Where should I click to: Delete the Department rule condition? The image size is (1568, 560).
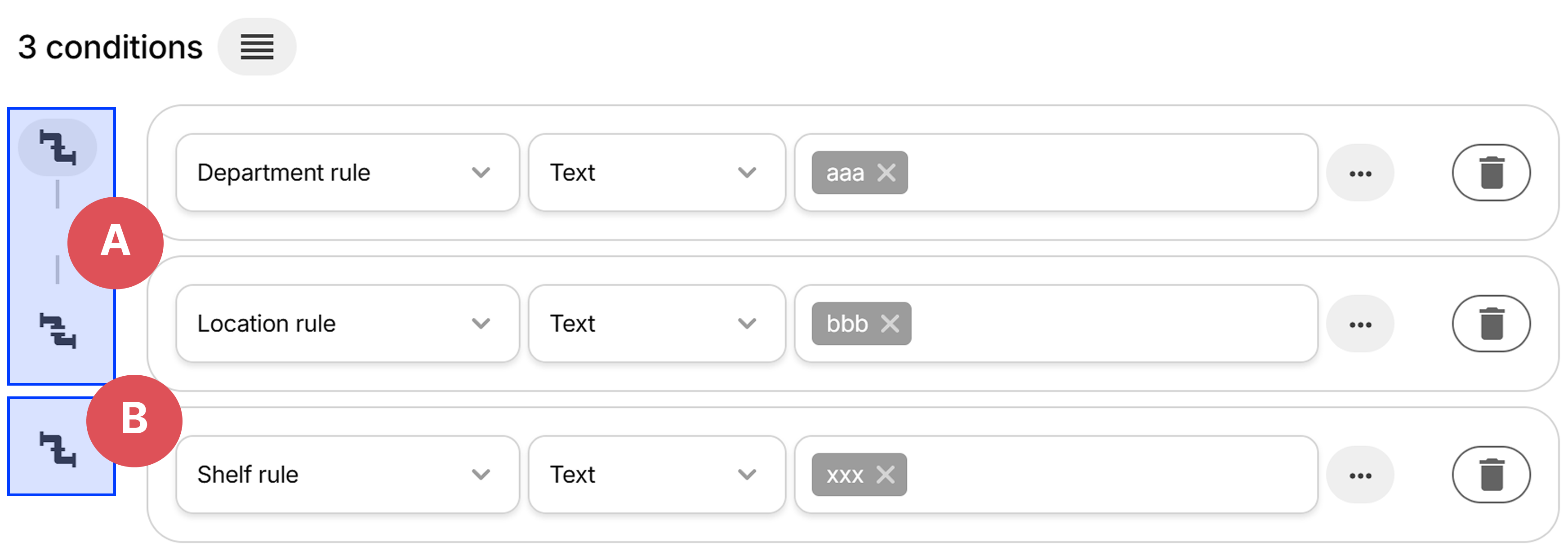pyautogui.click(x=1490, y=173)
